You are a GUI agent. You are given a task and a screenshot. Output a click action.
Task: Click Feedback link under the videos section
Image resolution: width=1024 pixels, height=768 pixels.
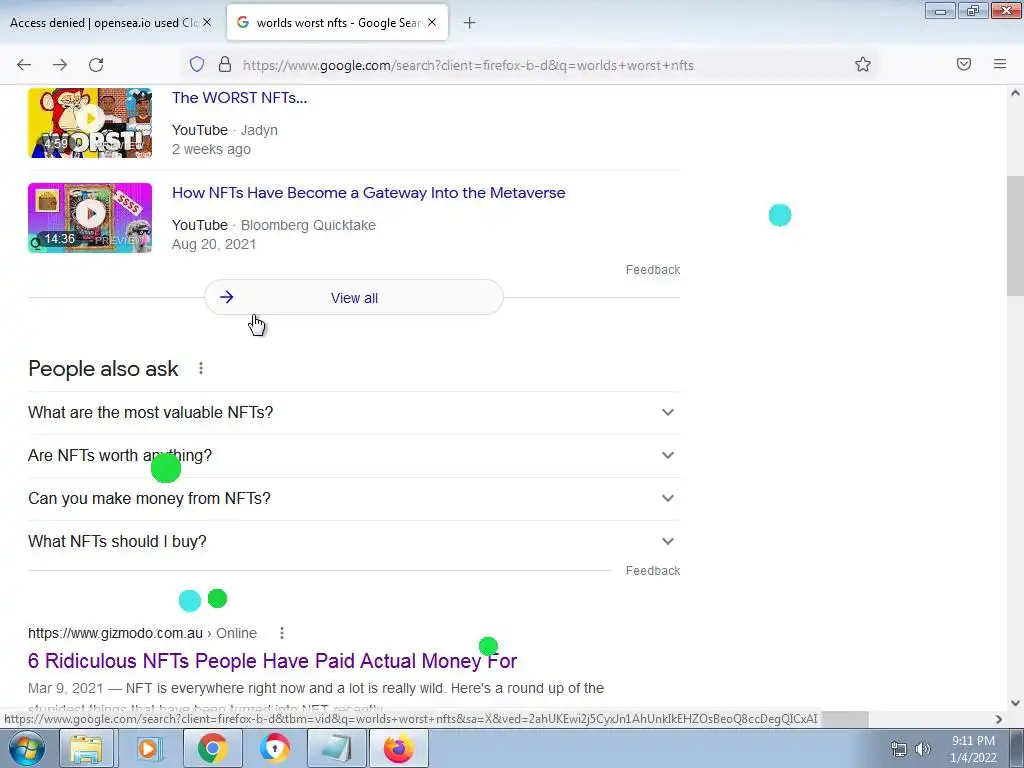[x=653, y=270]
